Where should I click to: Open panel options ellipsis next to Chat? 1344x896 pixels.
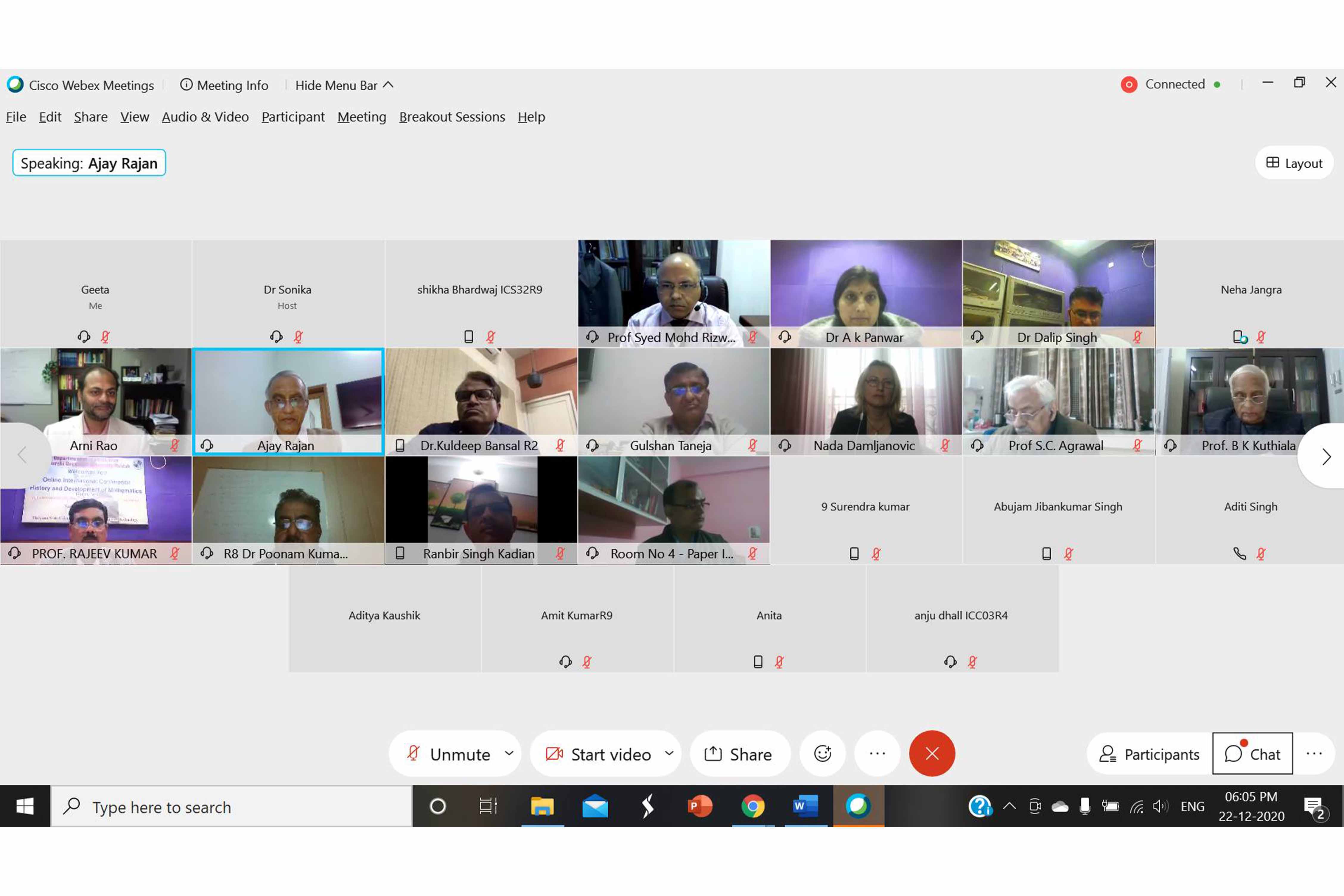(1314, 754)
